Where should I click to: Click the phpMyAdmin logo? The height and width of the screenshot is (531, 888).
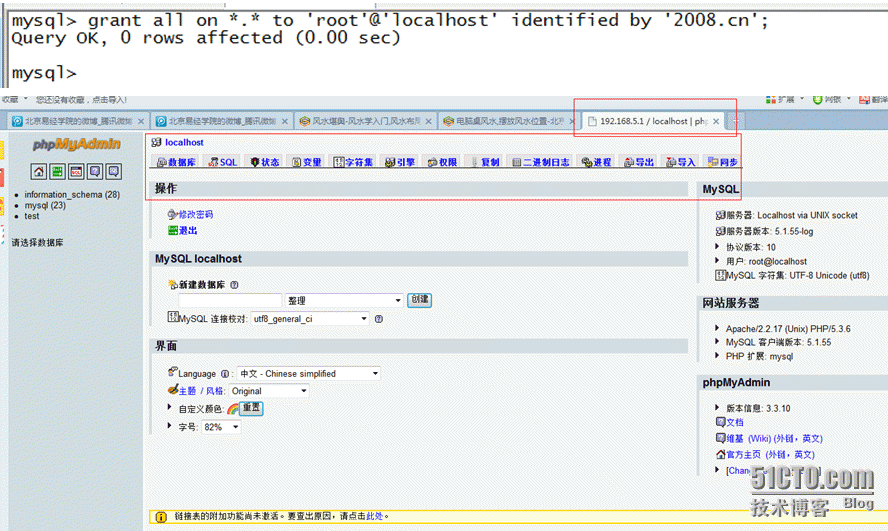76,144
